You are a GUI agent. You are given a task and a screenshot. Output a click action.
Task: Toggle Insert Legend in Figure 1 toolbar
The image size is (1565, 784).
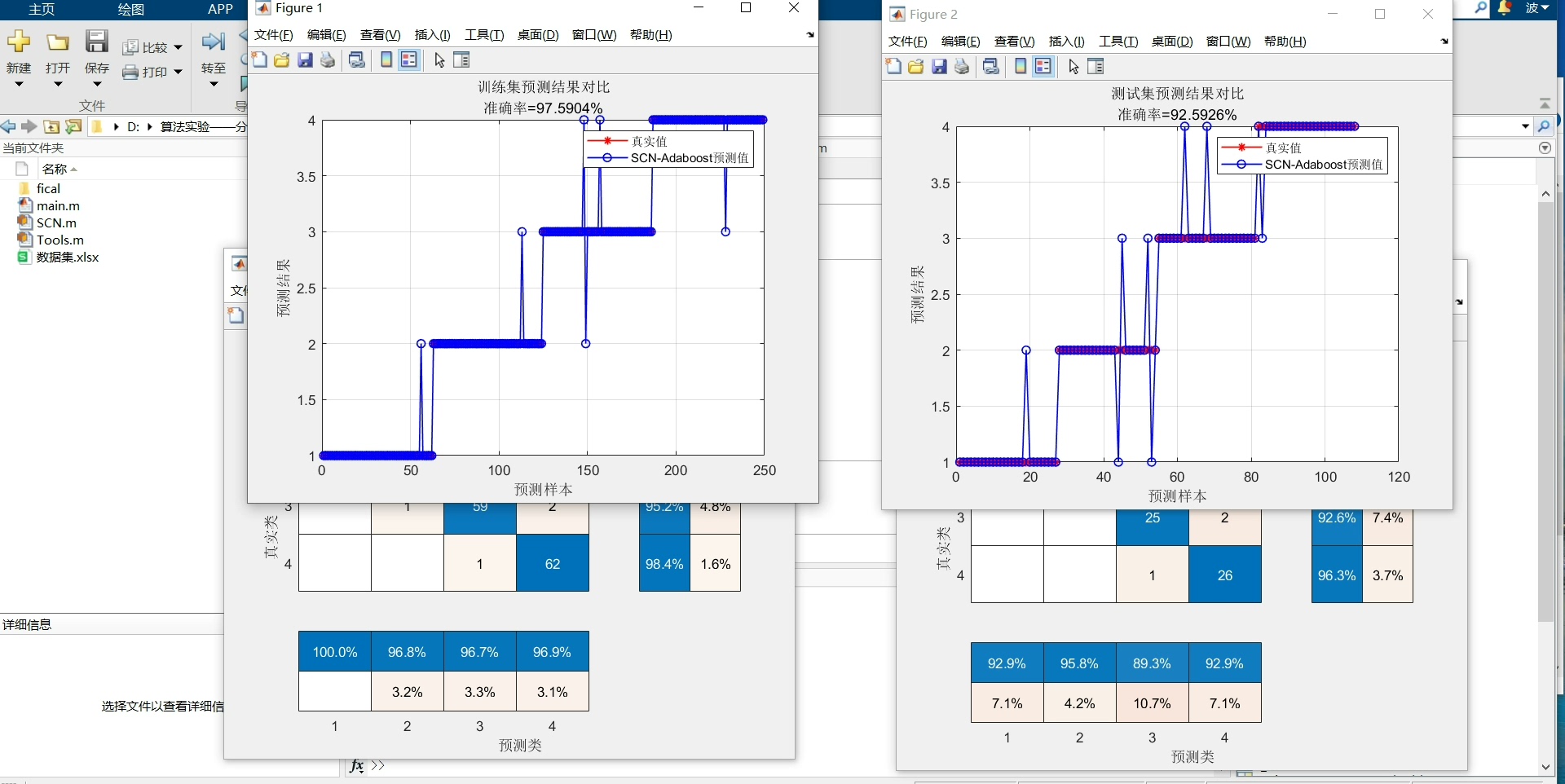coord(409,59)
